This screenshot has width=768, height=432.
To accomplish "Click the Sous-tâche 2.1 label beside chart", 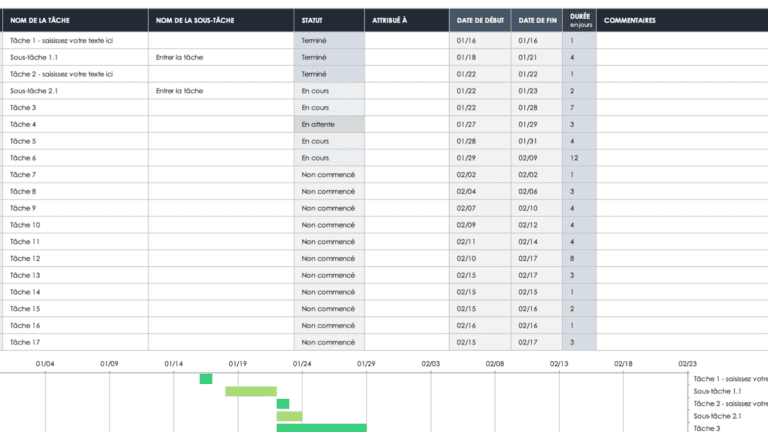I will click(x=717, y=416).
